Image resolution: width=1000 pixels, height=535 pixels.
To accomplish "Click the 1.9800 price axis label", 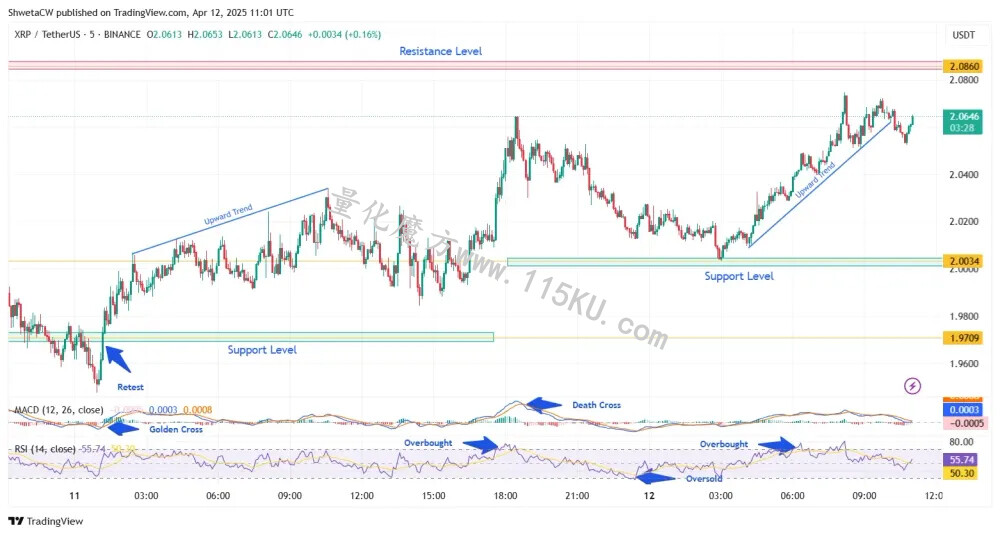I will (x=964, y=316).
